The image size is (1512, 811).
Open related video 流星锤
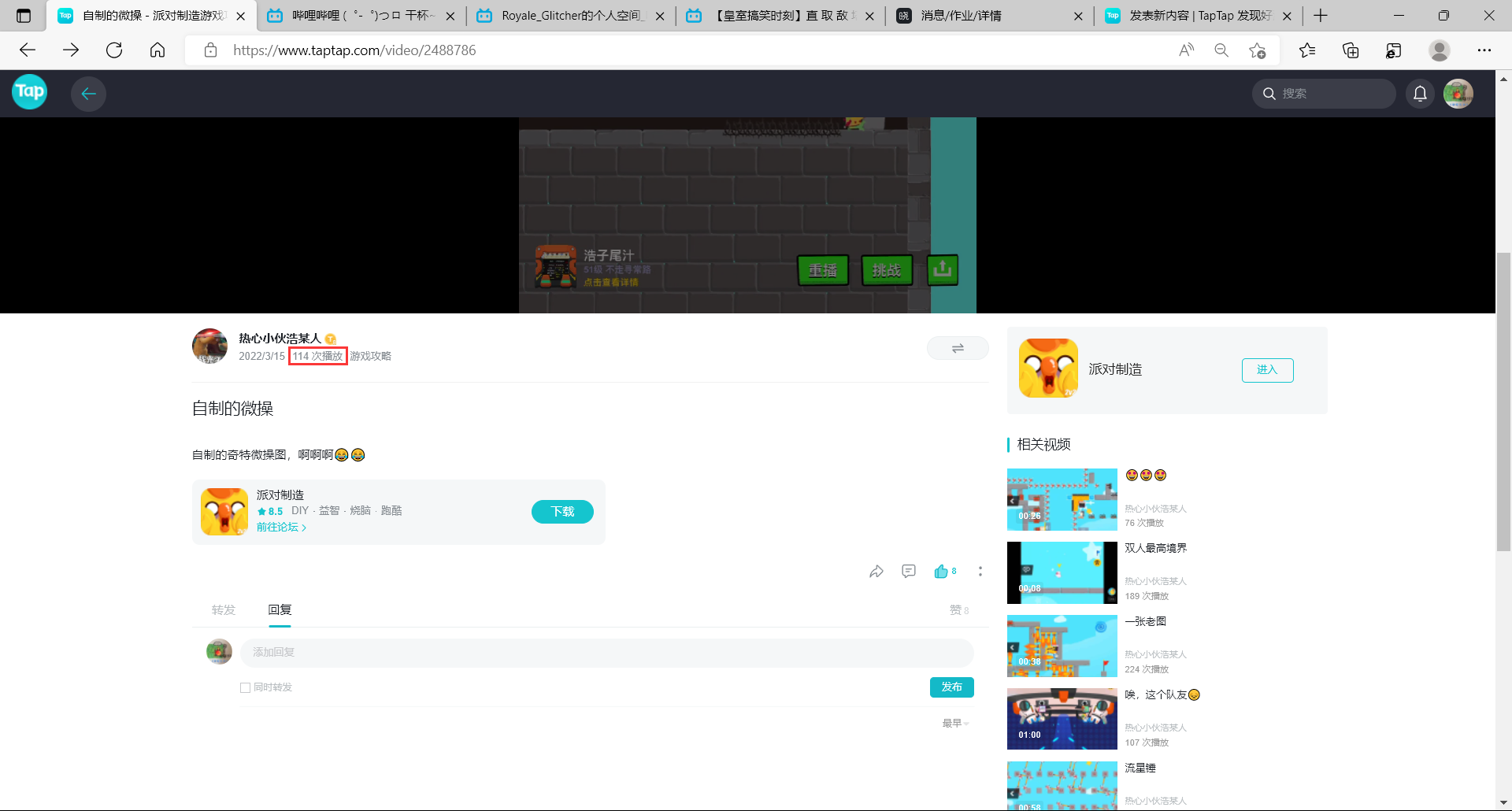tap(1062, 787)
